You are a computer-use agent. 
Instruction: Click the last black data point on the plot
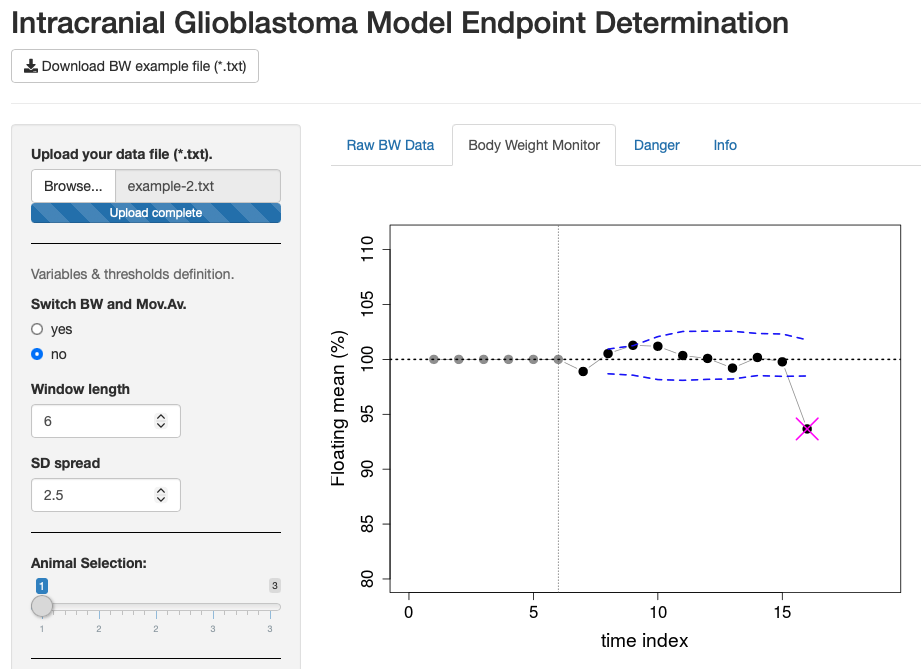[781, 361]
